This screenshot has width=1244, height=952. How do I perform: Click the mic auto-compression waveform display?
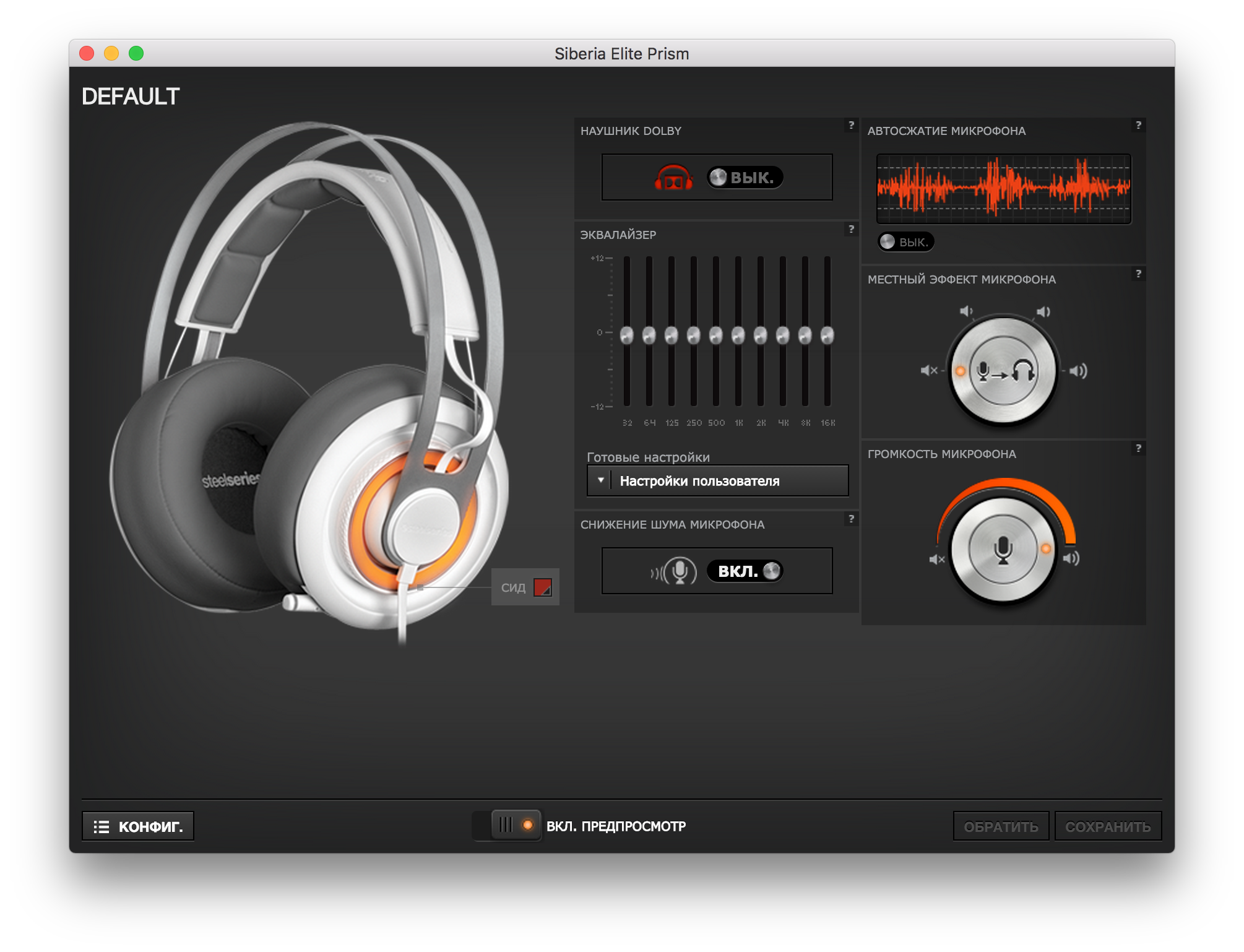pyautogui.click(x=1003, y=189)
